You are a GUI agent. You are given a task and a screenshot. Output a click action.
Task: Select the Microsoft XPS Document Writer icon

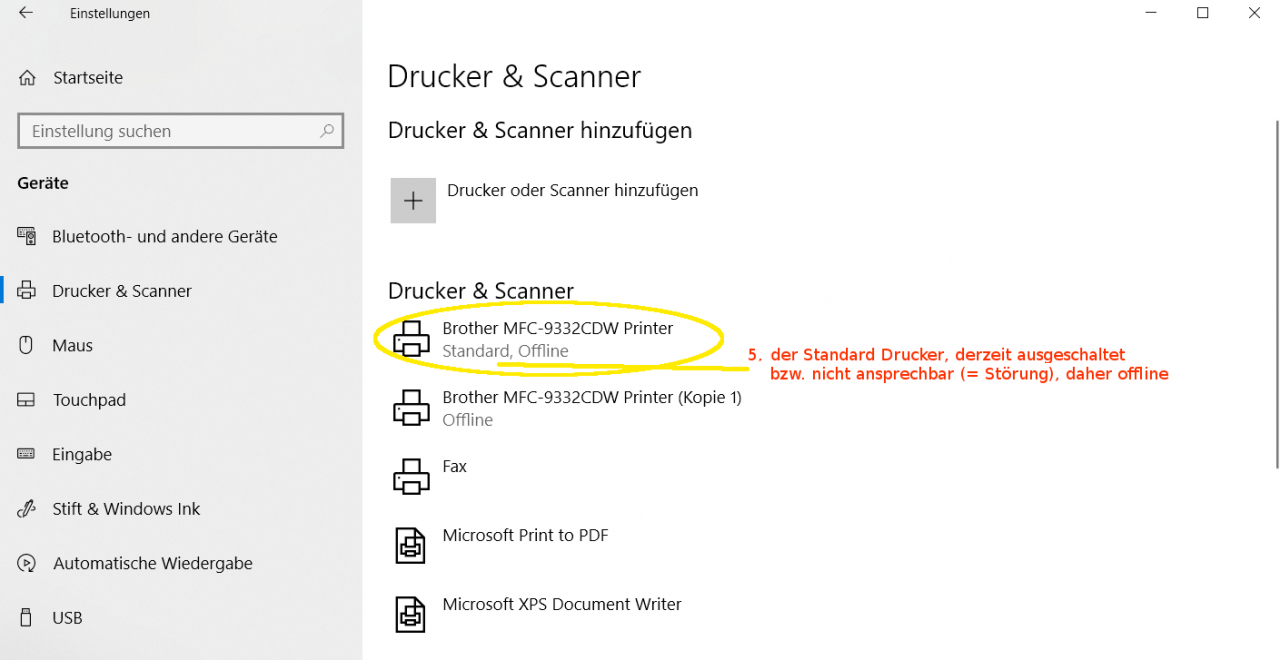411,615
